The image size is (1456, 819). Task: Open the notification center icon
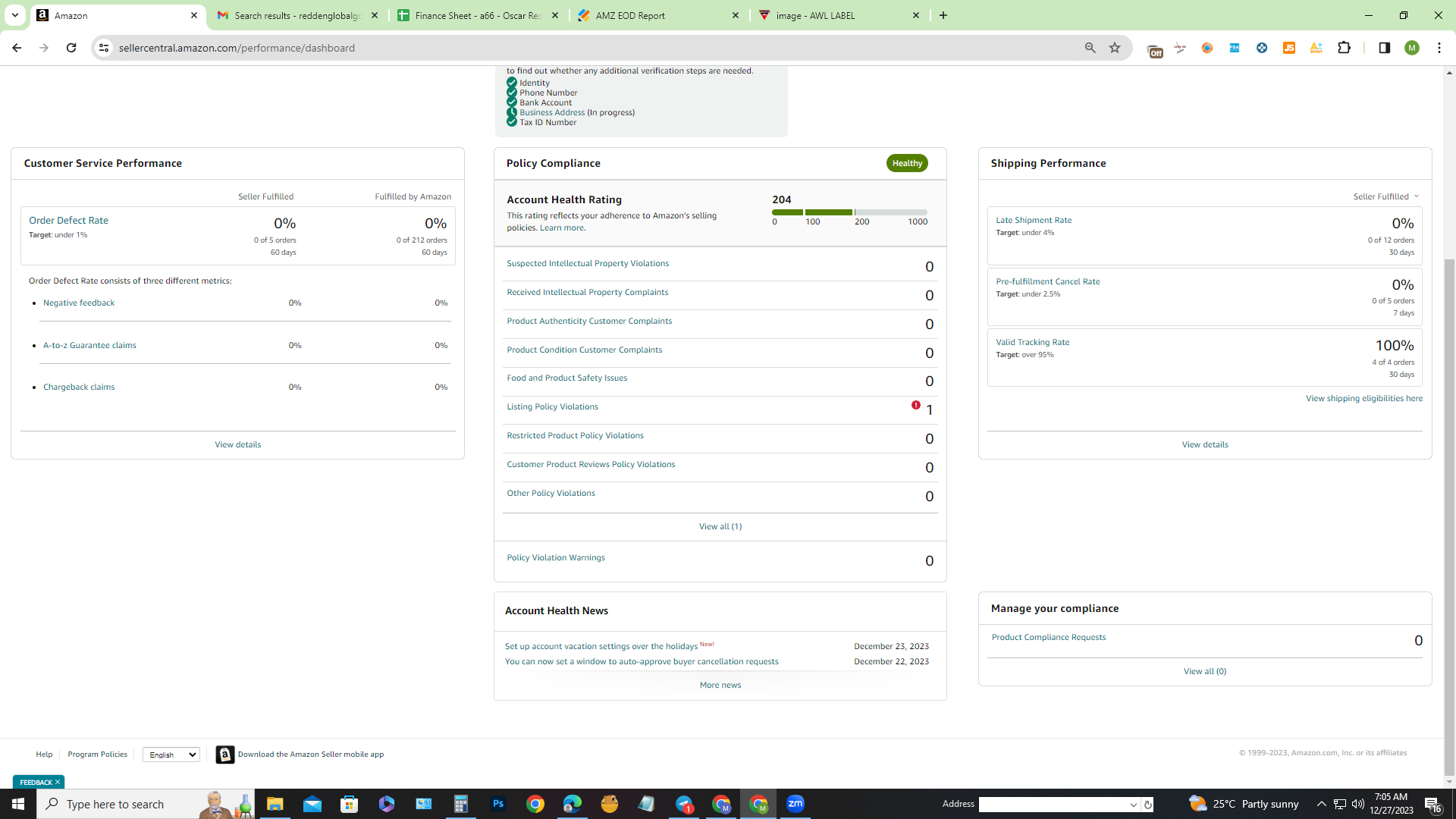point(1432,804)
